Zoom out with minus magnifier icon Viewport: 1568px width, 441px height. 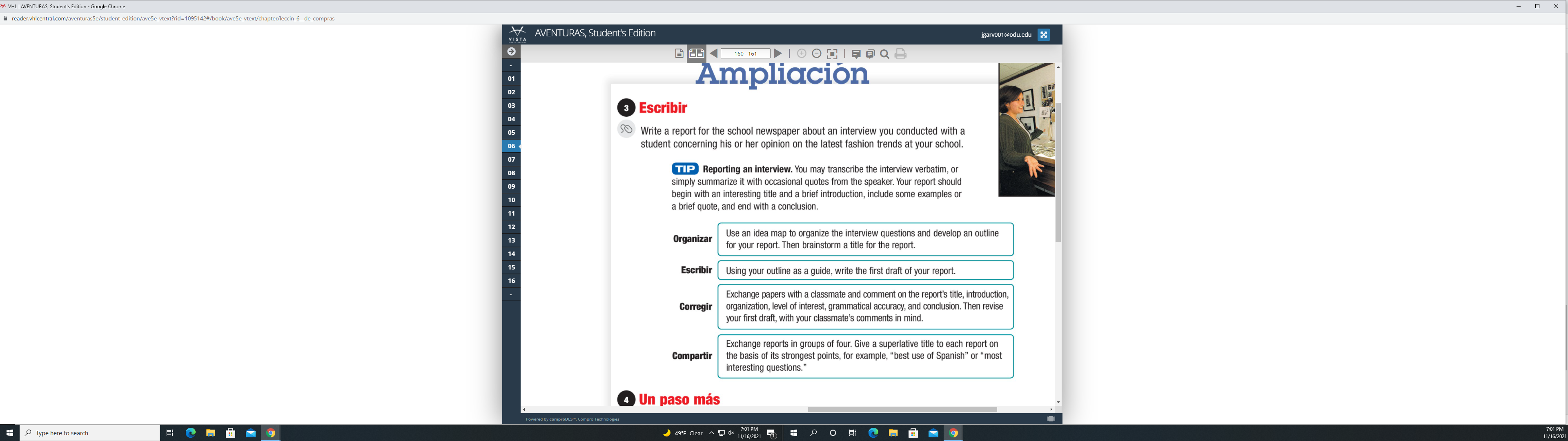817,53
